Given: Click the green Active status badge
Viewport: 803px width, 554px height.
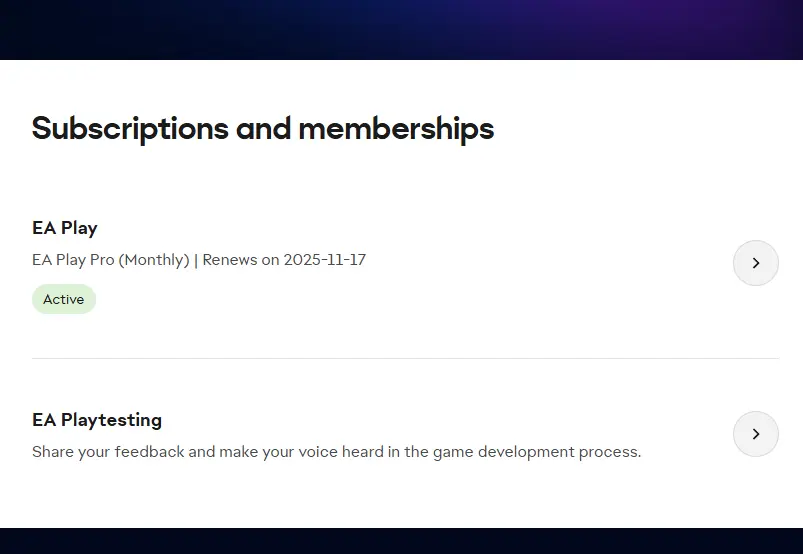Looking at the screenshot, I should [64, 299].
